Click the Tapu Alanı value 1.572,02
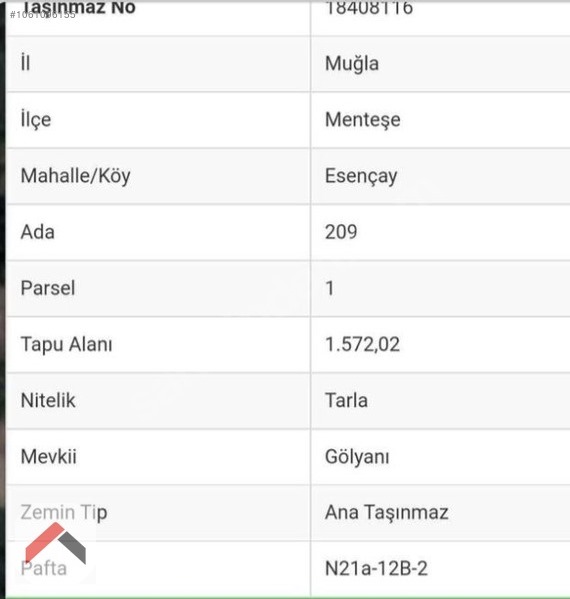570x599 pixels. point(363,345)
